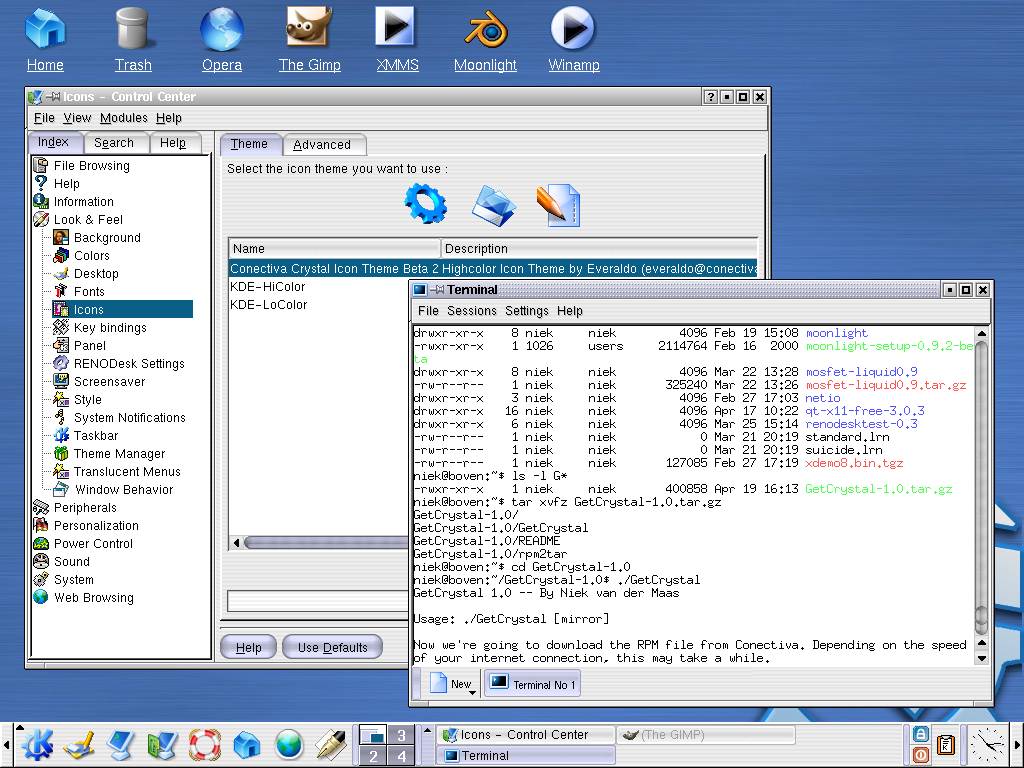Open the File menu in Terminal
The height and width of the screenshot is (768, 1024).
(428, 311)
